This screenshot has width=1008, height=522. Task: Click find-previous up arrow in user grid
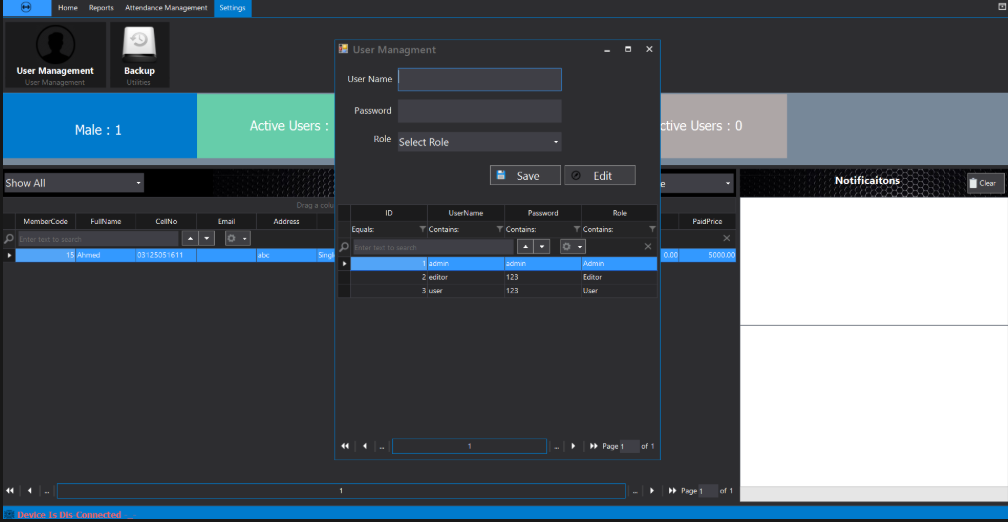tap(525, 246)
